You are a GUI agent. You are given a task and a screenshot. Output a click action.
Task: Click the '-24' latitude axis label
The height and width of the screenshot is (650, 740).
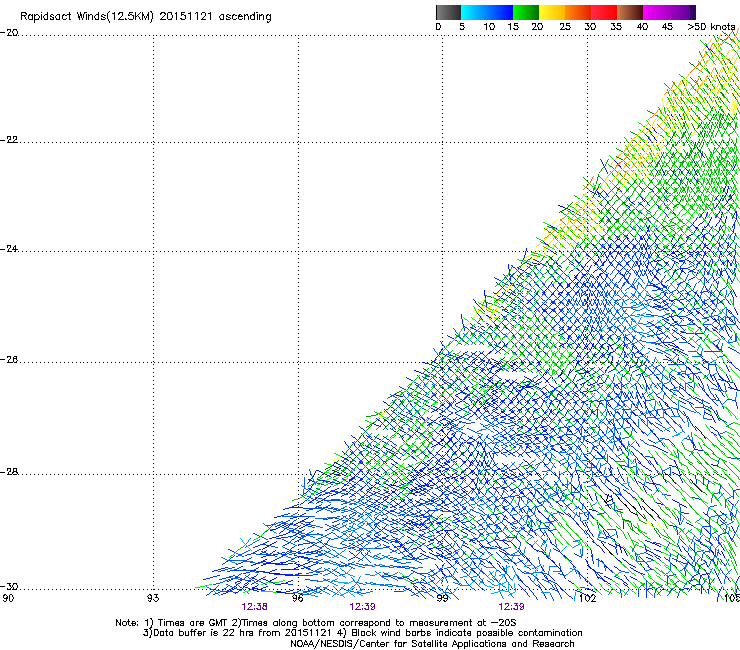tap(9, 249)
